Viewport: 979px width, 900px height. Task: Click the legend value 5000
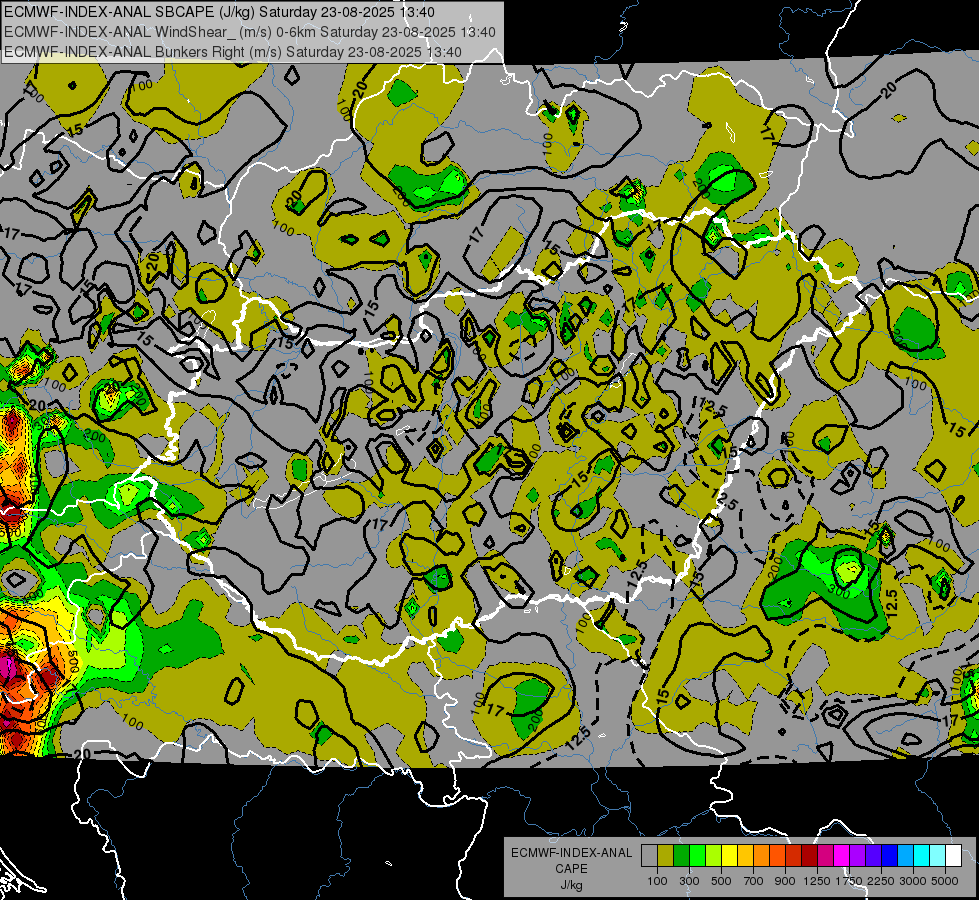[x=945, y=881]
